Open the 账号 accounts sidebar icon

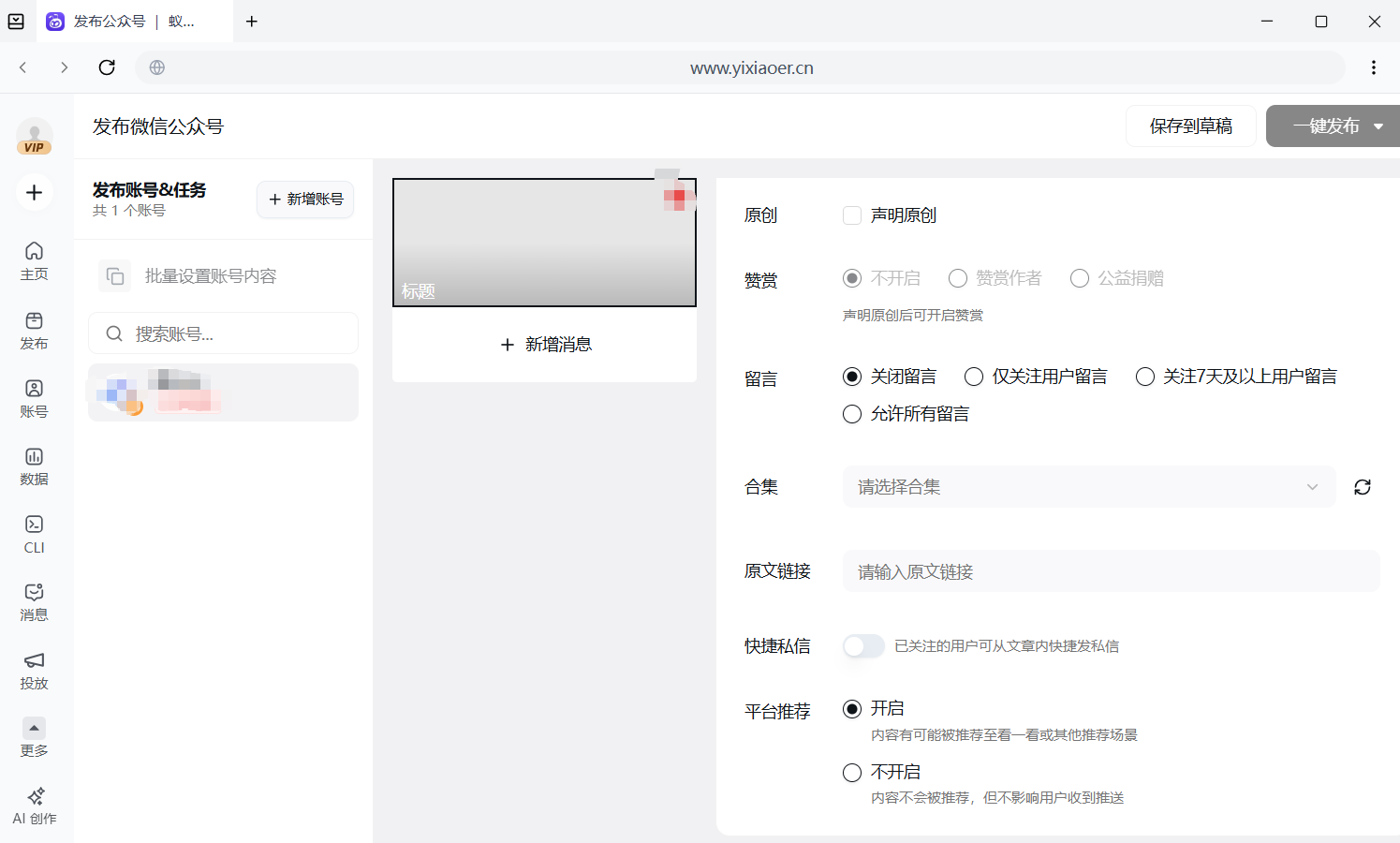point(34,398)
